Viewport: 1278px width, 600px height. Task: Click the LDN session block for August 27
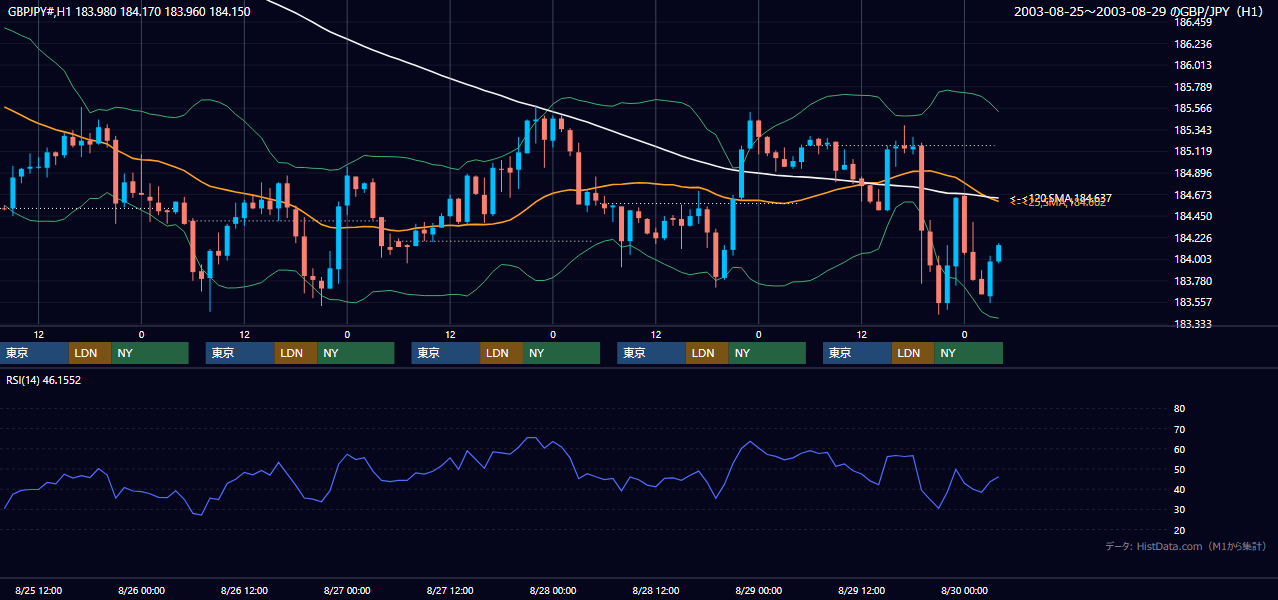(x=502, y=353)
